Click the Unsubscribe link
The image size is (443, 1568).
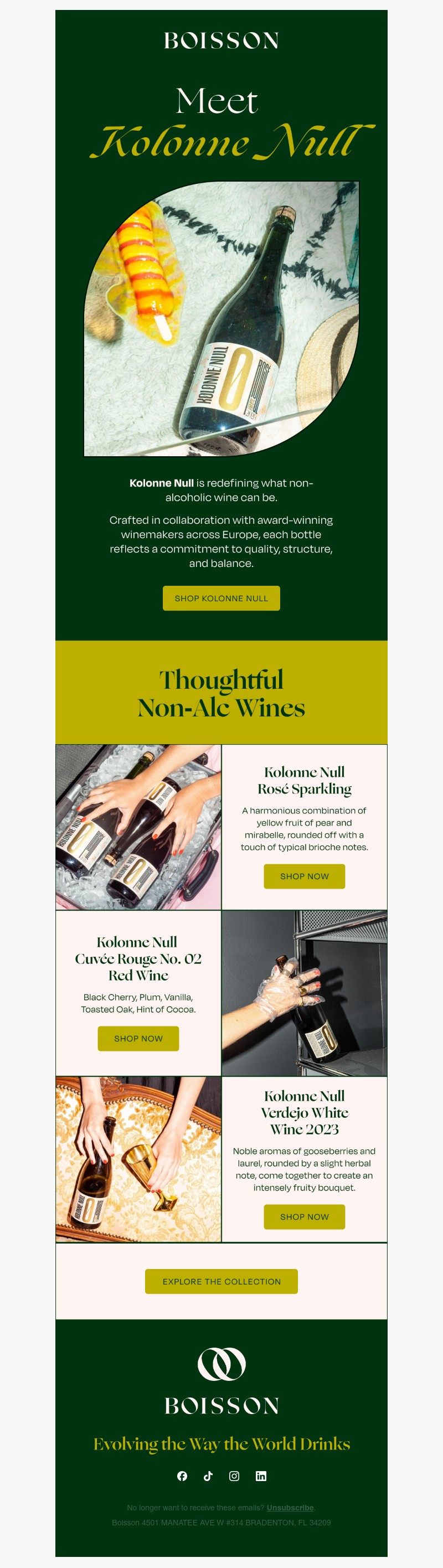290,1507
